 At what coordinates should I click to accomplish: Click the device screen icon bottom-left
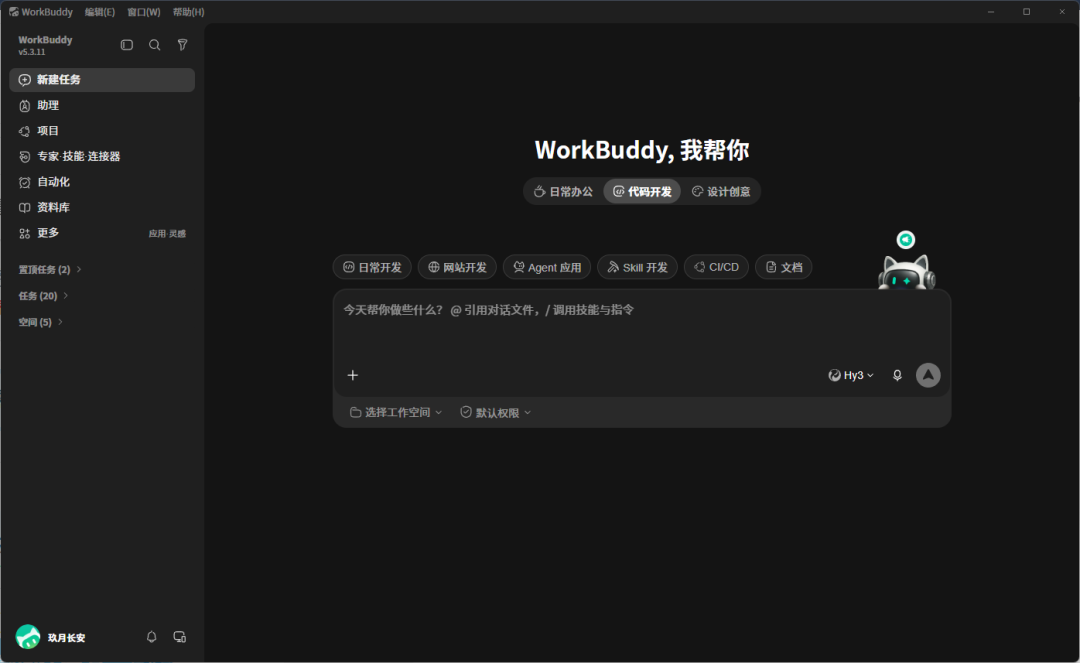pos(180,637)
